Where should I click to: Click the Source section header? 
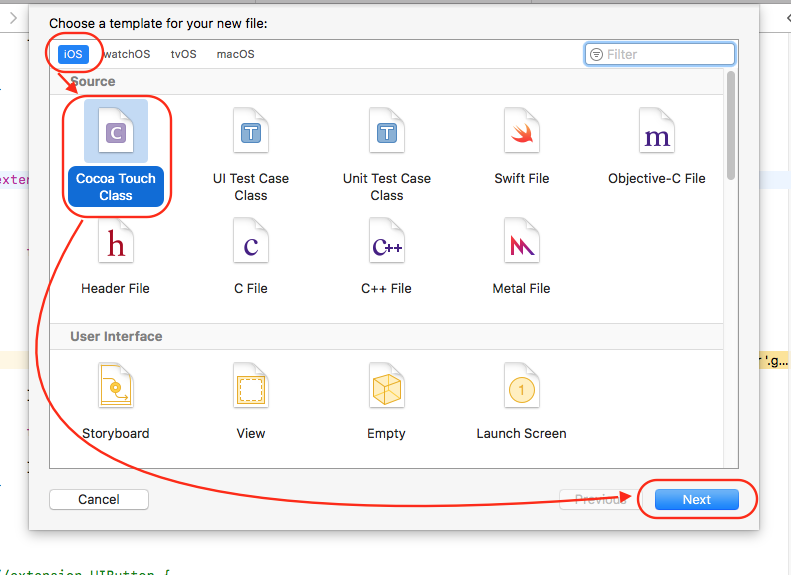[386, 81]
